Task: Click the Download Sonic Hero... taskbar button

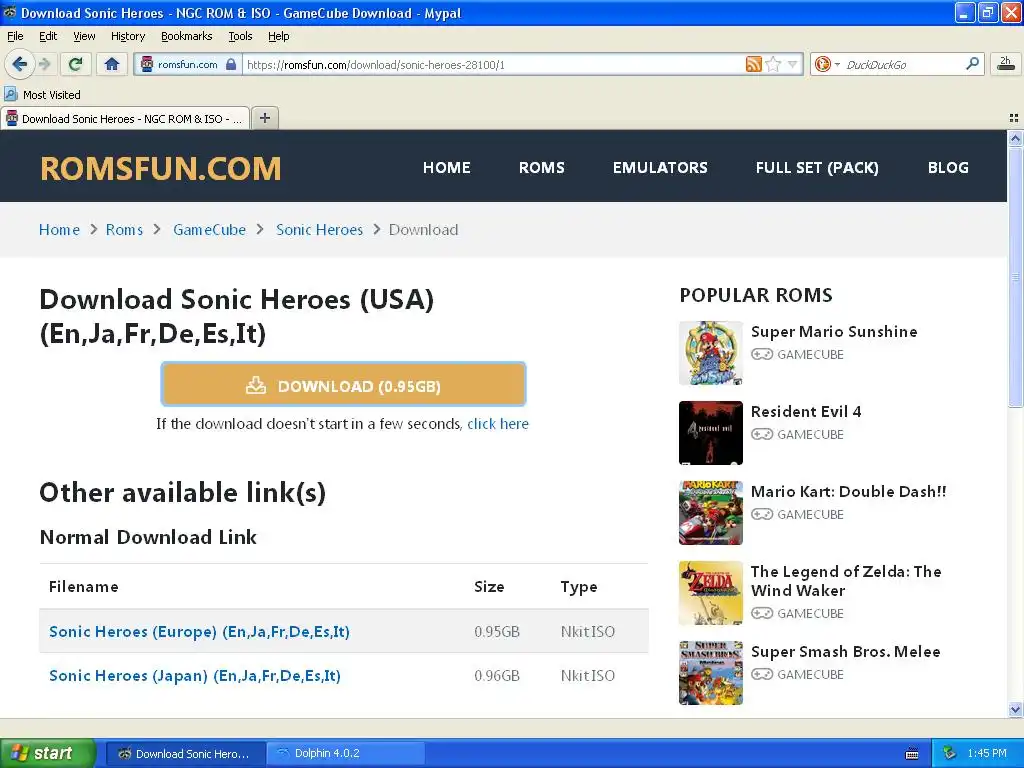Action: [x=185, y=753]
